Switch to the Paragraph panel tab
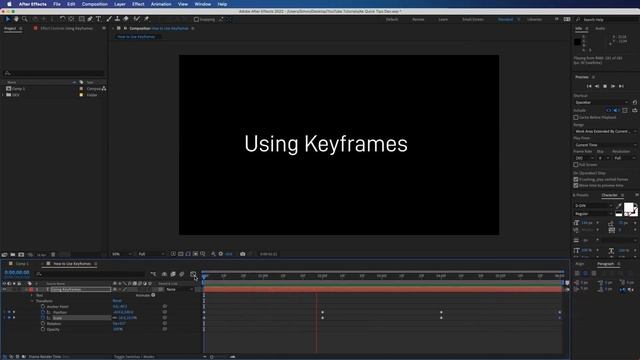 pos(606,264)
